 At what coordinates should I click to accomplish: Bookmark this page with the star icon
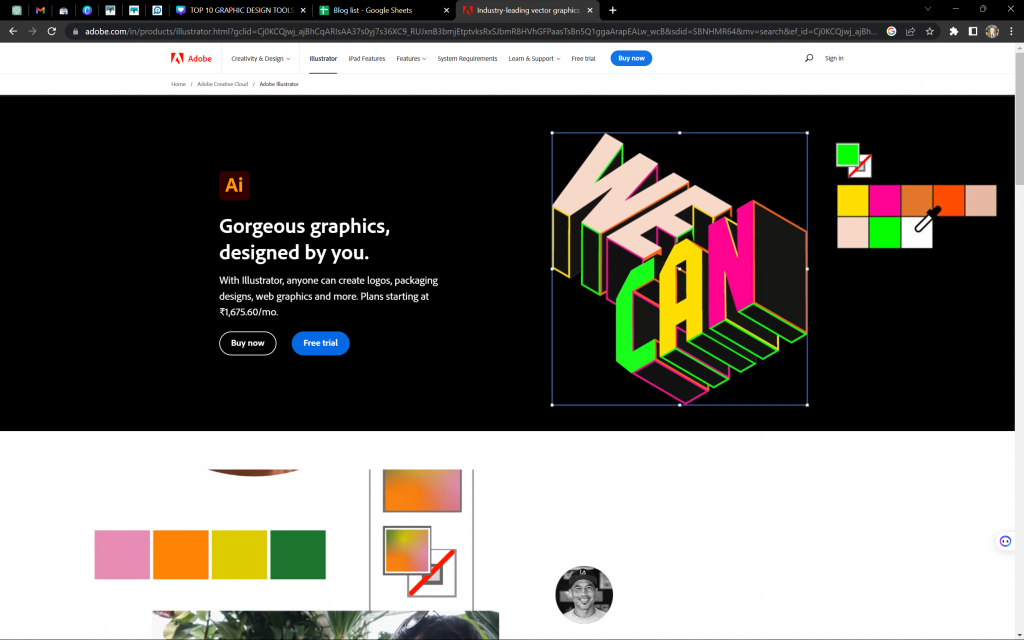coord(930,31)
